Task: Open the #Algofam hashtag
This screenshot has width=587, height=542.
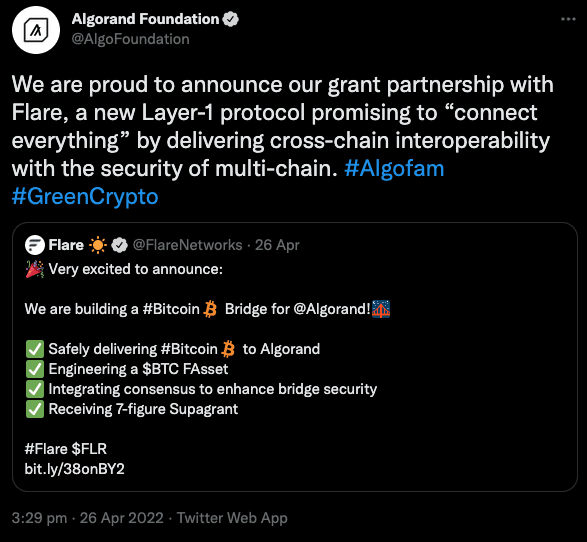Action: 394,168
